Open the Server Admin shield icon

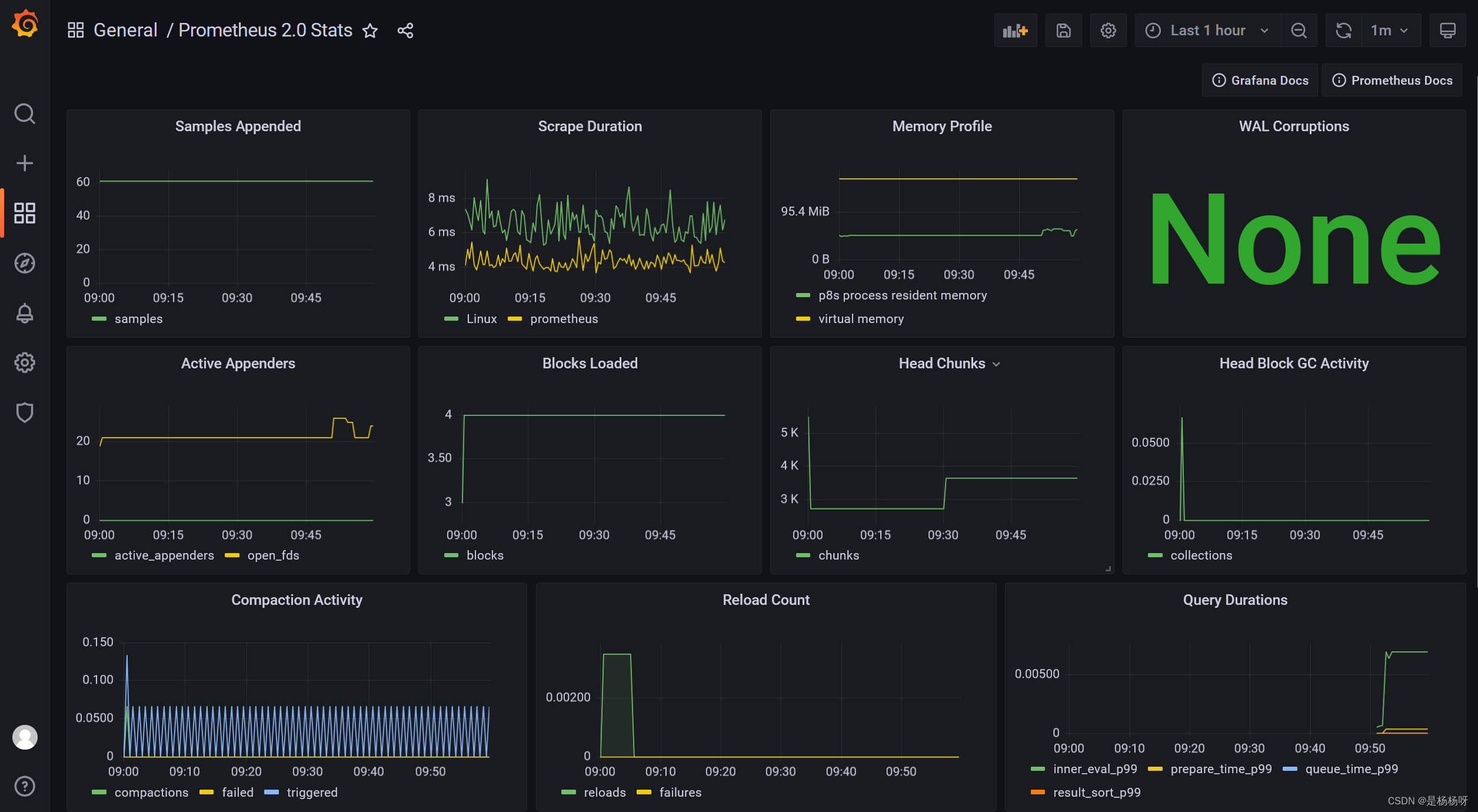click(x=25, y=412)
